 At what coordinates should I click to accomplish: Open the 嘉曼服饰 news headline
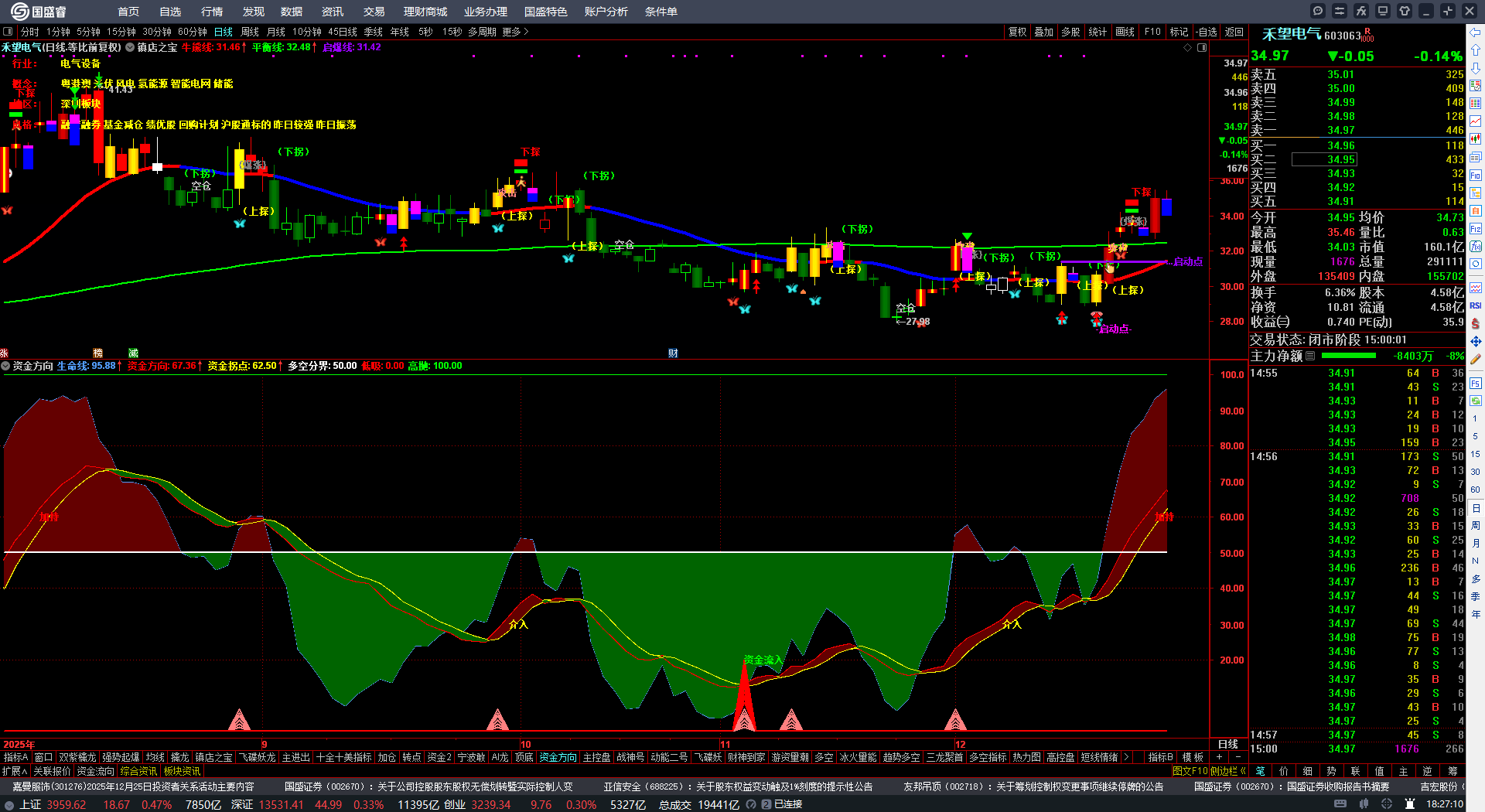tap(133, 786)
